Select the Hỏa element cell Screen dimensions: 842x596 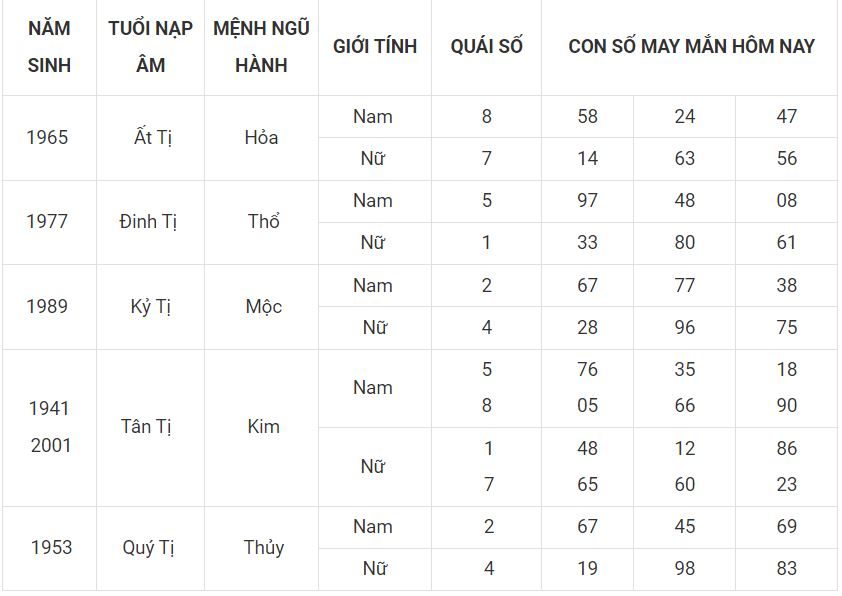(x=262, y=138)
